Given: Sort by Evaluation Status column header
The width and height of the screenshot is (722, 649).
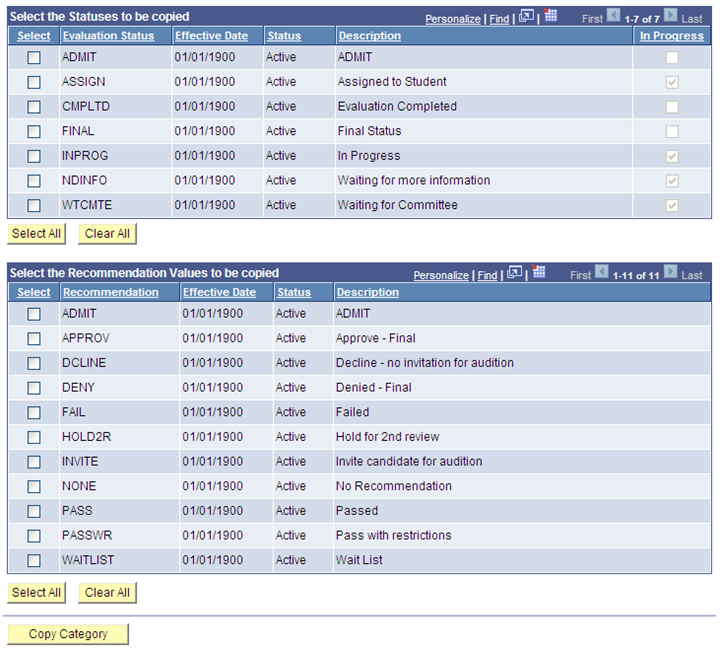Looking at the screenshot, I should (109, 36).
